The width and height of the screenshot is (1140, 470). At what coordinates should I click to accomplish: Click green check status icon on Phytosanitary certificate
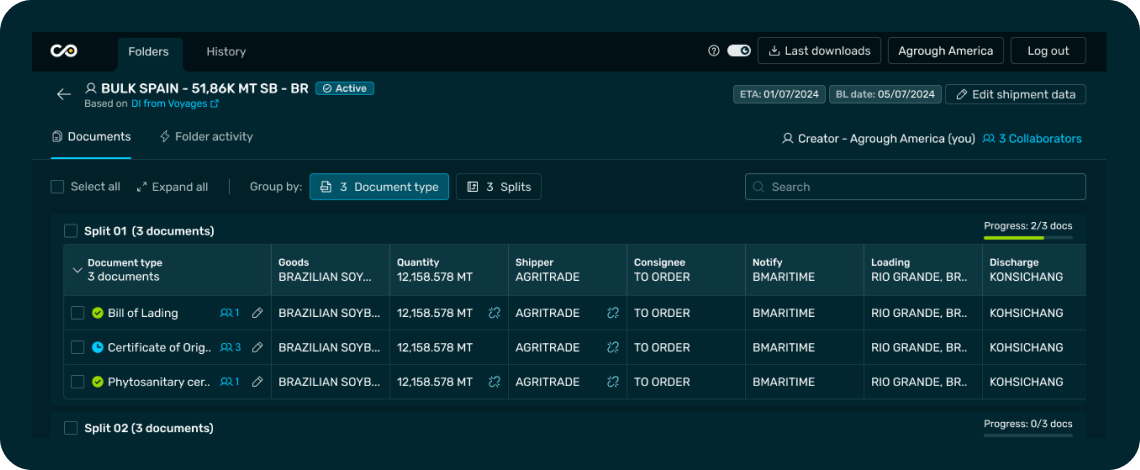[97, 381]
